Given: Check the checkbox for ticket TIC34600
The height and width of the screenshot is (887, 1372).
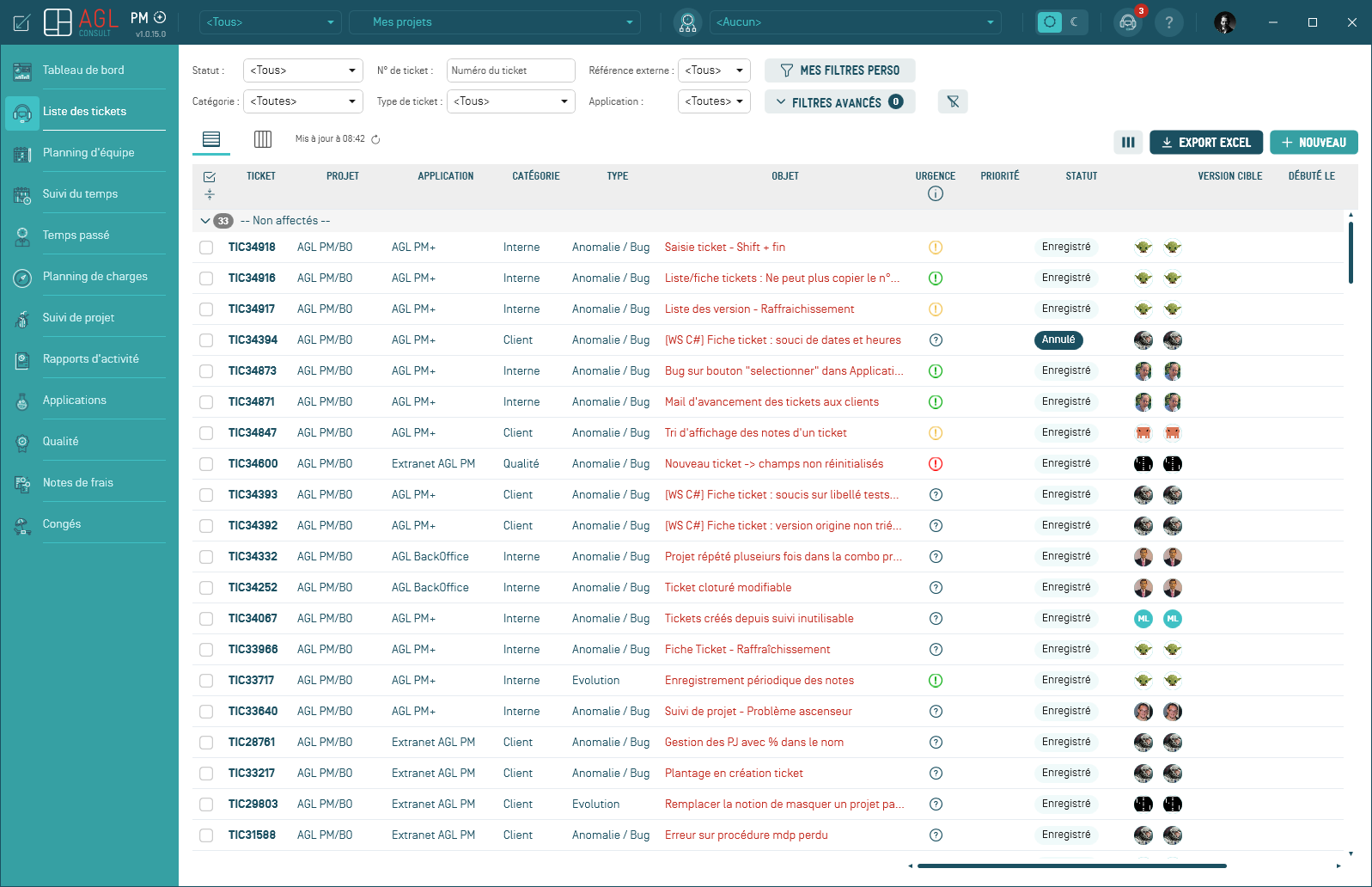Looking at the screenshot, I should pyautogui.click(x=206, y=464).
